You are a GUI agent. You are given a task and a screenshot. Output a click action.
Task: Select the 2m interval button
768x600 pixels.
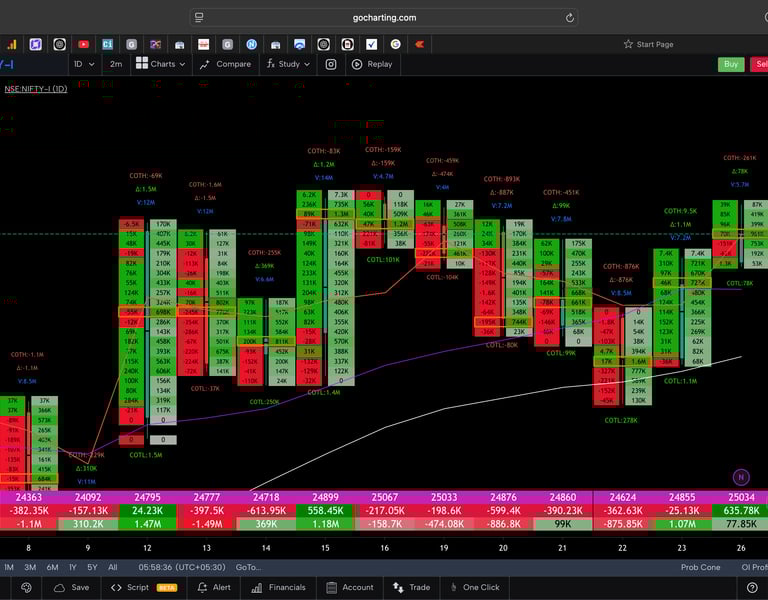(116, 64)
